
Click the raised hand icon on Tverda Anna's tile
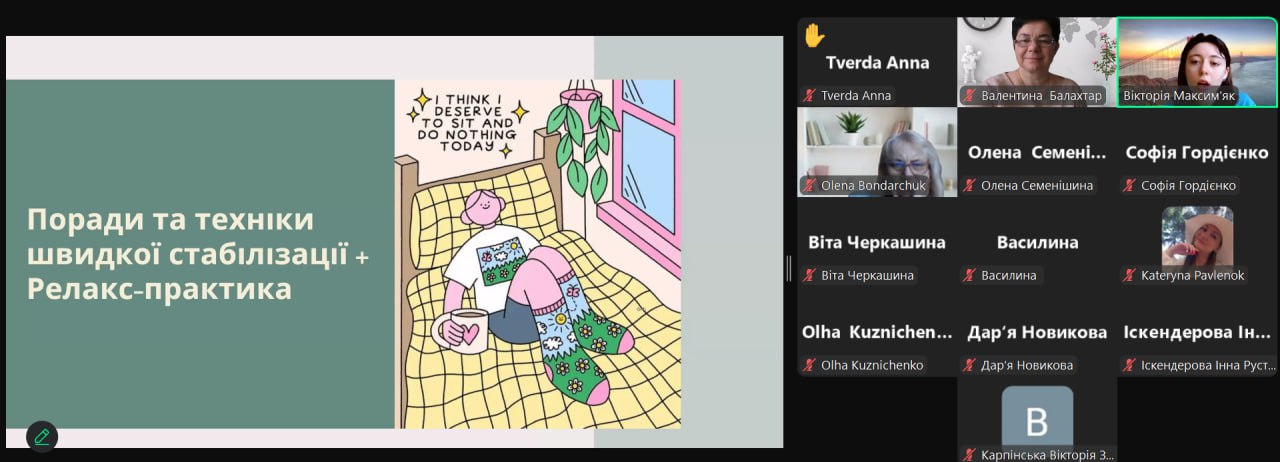pos(814,35)
